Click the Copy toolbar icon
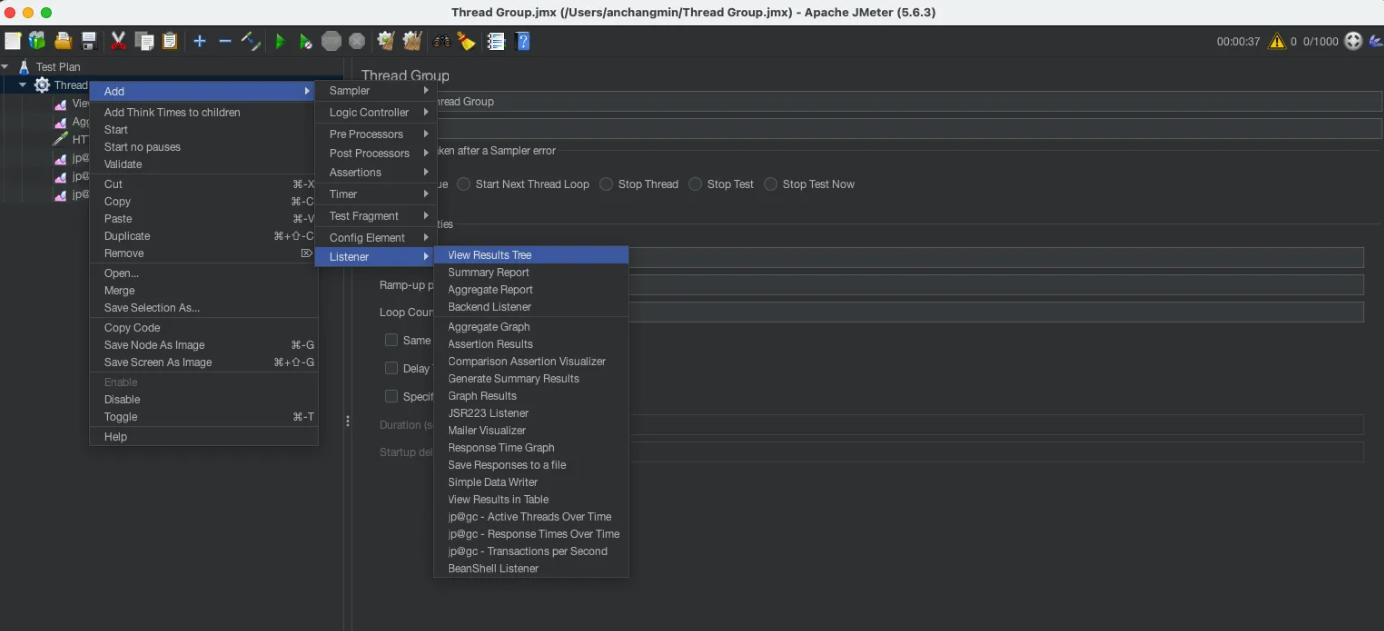Image resolution: width=1384 pixels, height=631 pixels. [x=144, y=41]
